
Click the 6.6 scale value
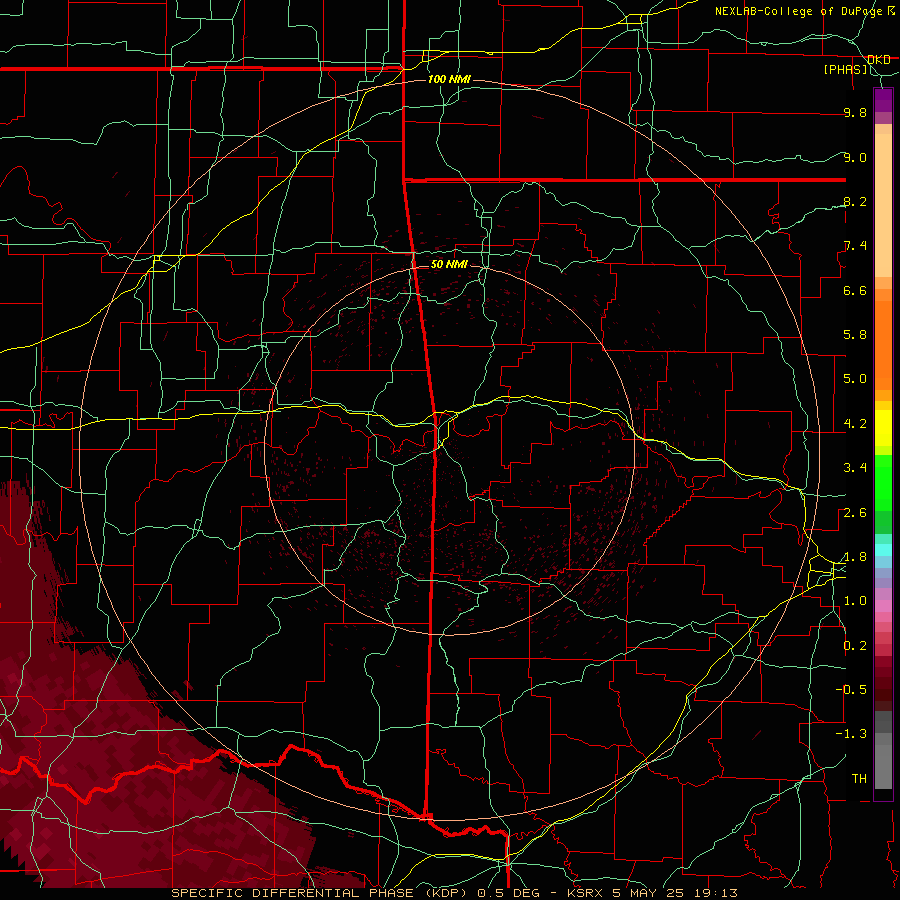(855, 290)
